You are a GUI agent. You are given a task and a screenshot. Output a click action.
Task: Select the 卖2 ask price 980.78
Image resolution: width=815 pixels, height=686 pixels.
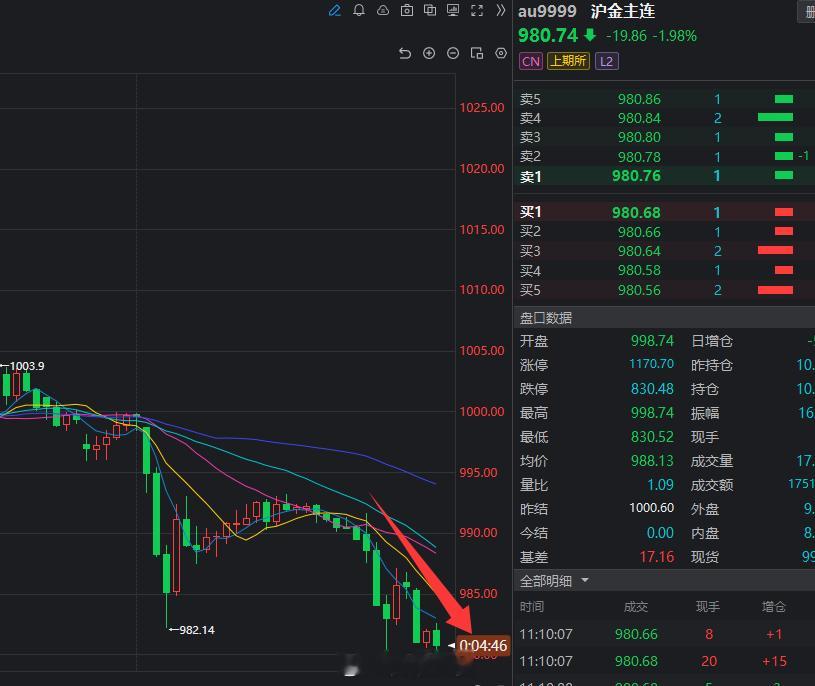click(x=639, y=156)
